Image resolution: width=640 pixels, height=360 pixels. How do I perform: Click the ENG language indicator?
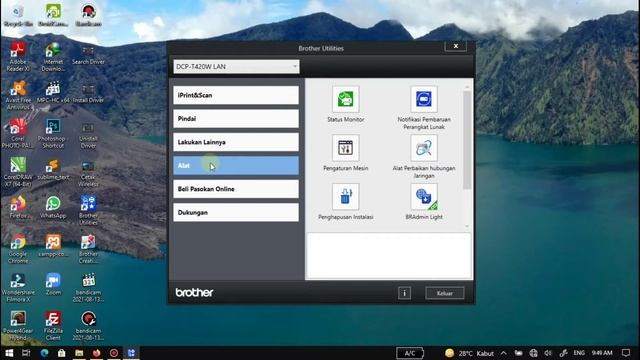579,353
